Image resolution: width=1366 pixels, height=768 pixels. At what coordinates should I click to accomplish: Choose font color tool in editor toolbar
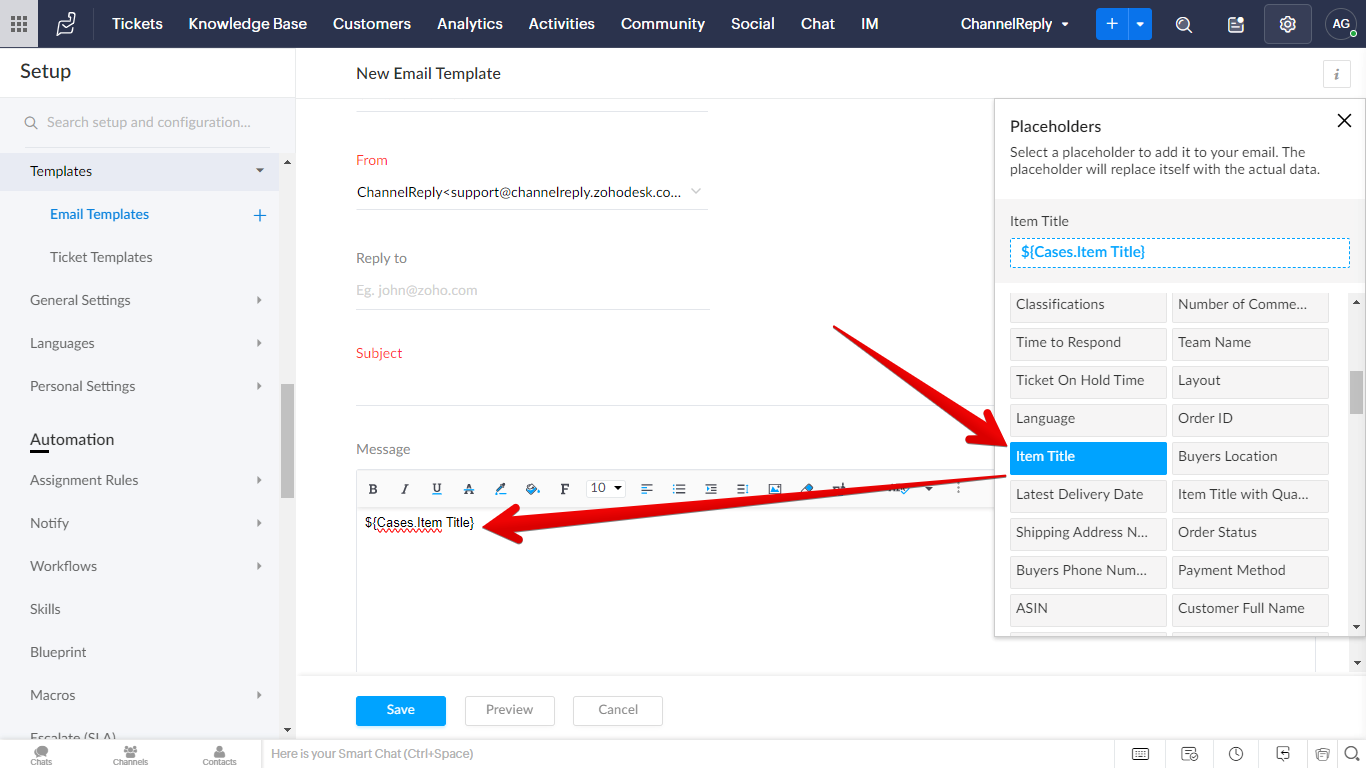[x=501, y=489]
